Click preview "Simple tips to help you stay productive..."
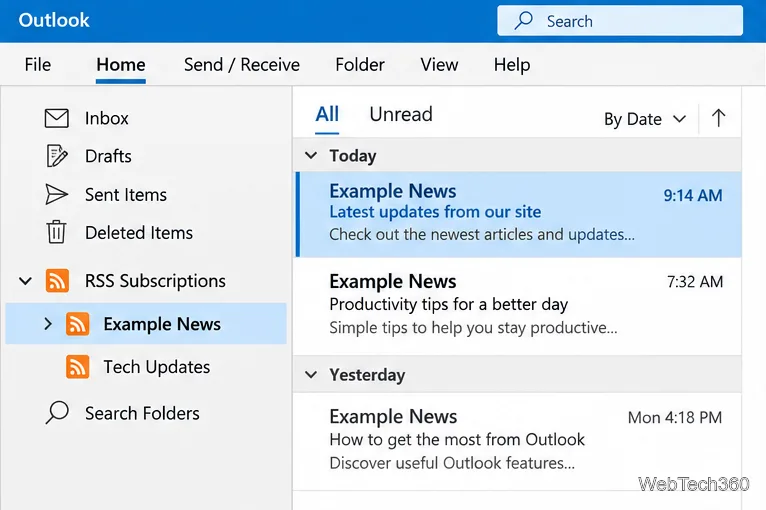 [473, 327]
